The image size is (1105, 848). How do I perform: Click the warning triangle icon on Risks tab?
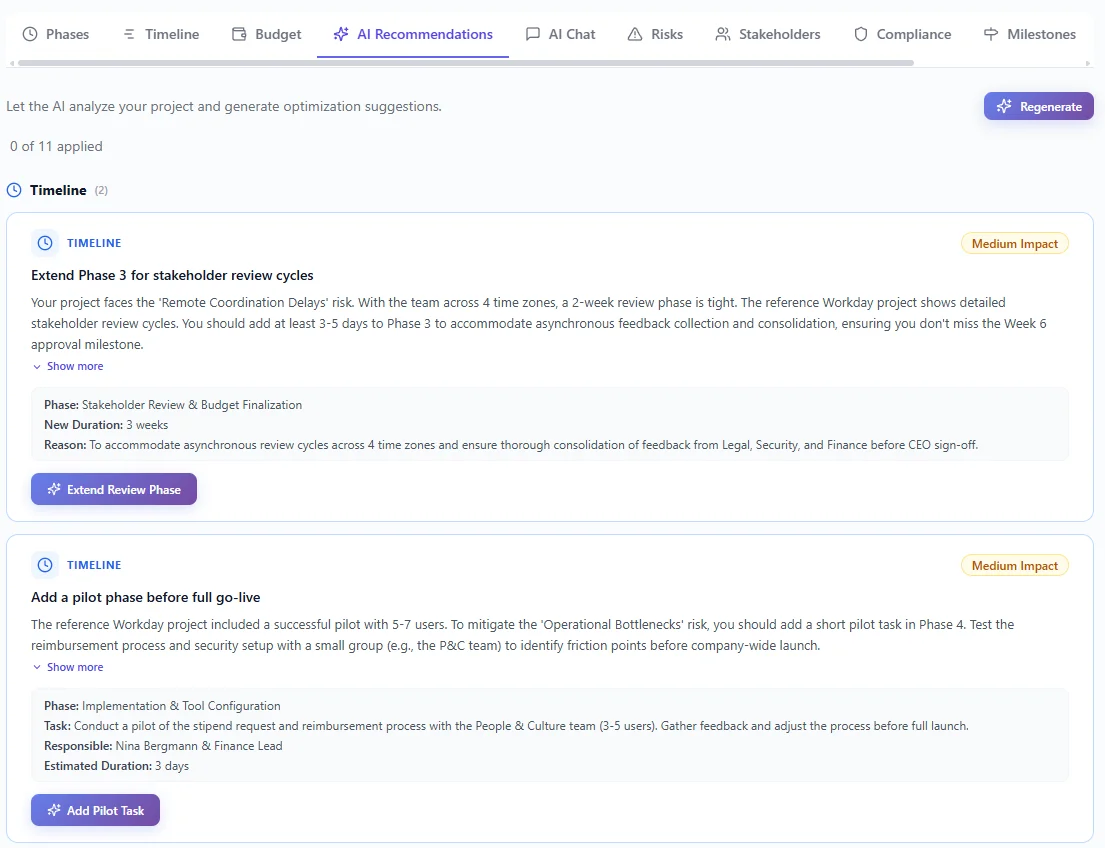(635, 34)
